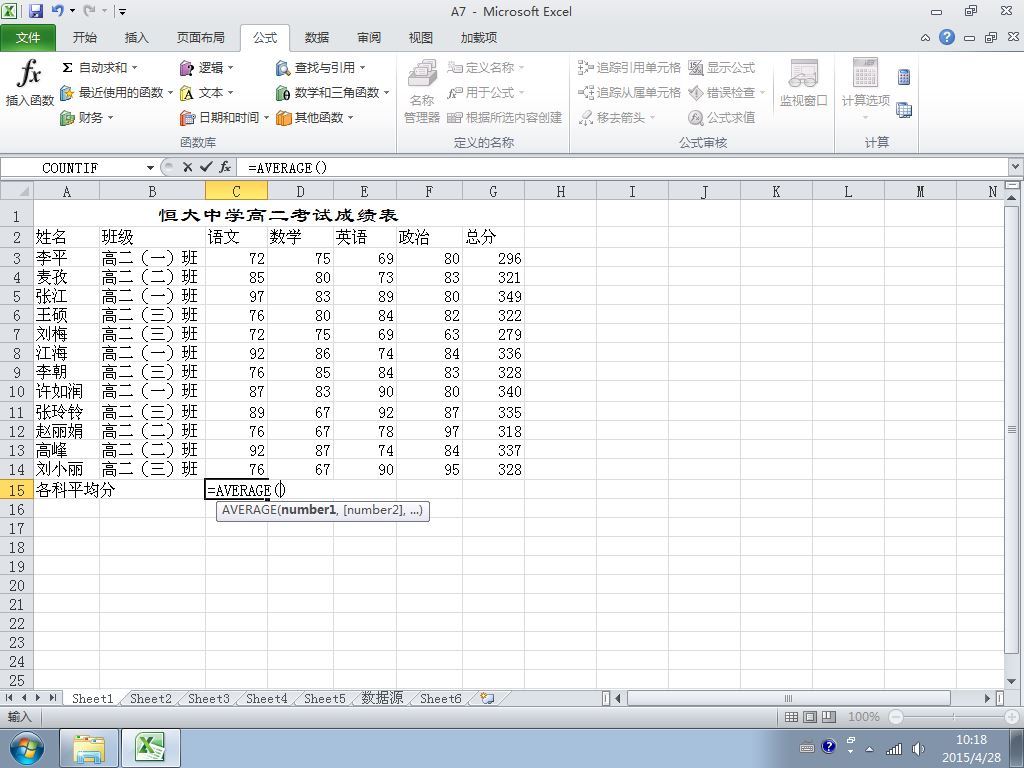Click the AVERAGE function name in the tooltip
1024x768 pixels.
pos(249,510)
